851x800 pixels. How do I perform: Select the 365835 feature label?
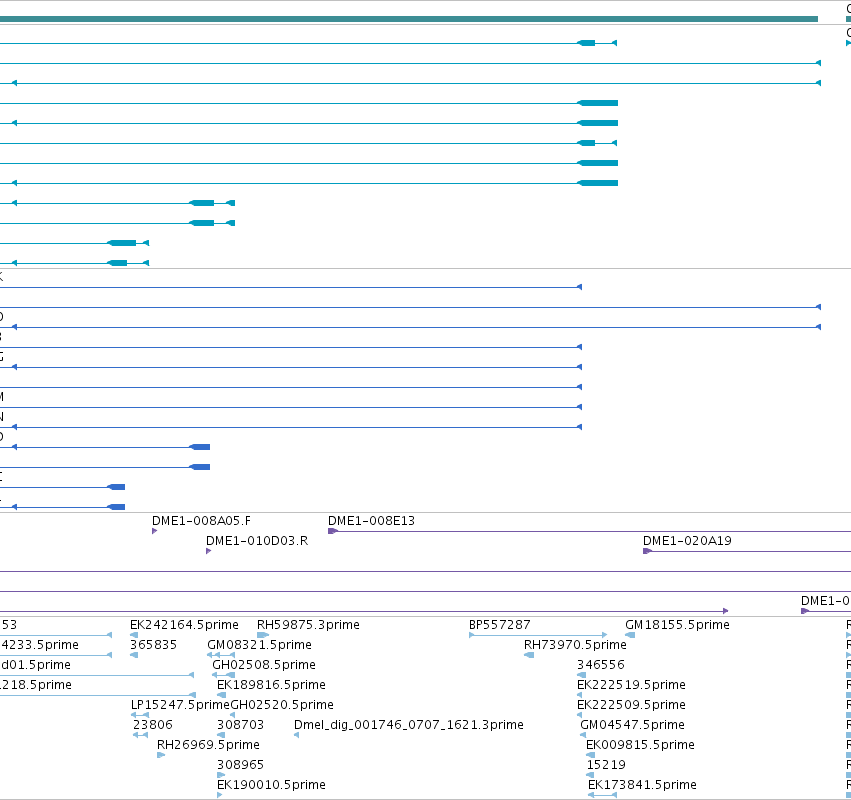[x=153, y=645]
